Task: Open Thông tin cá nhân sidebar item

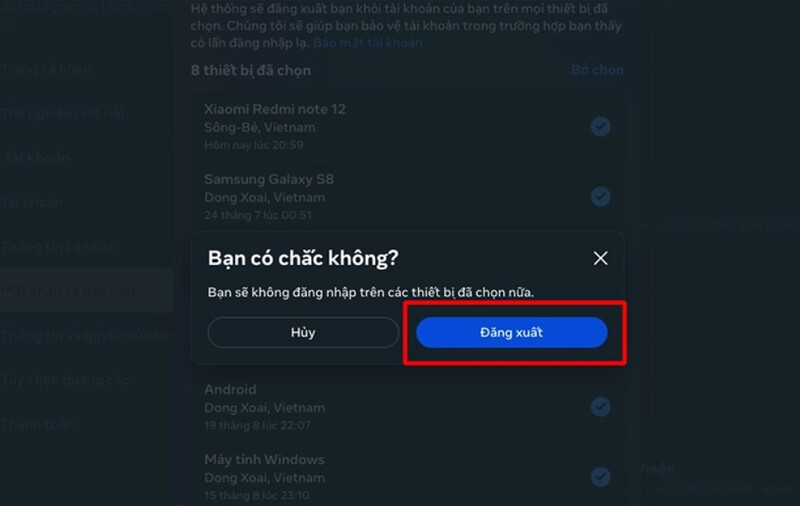Action: [x=59, y=247]
